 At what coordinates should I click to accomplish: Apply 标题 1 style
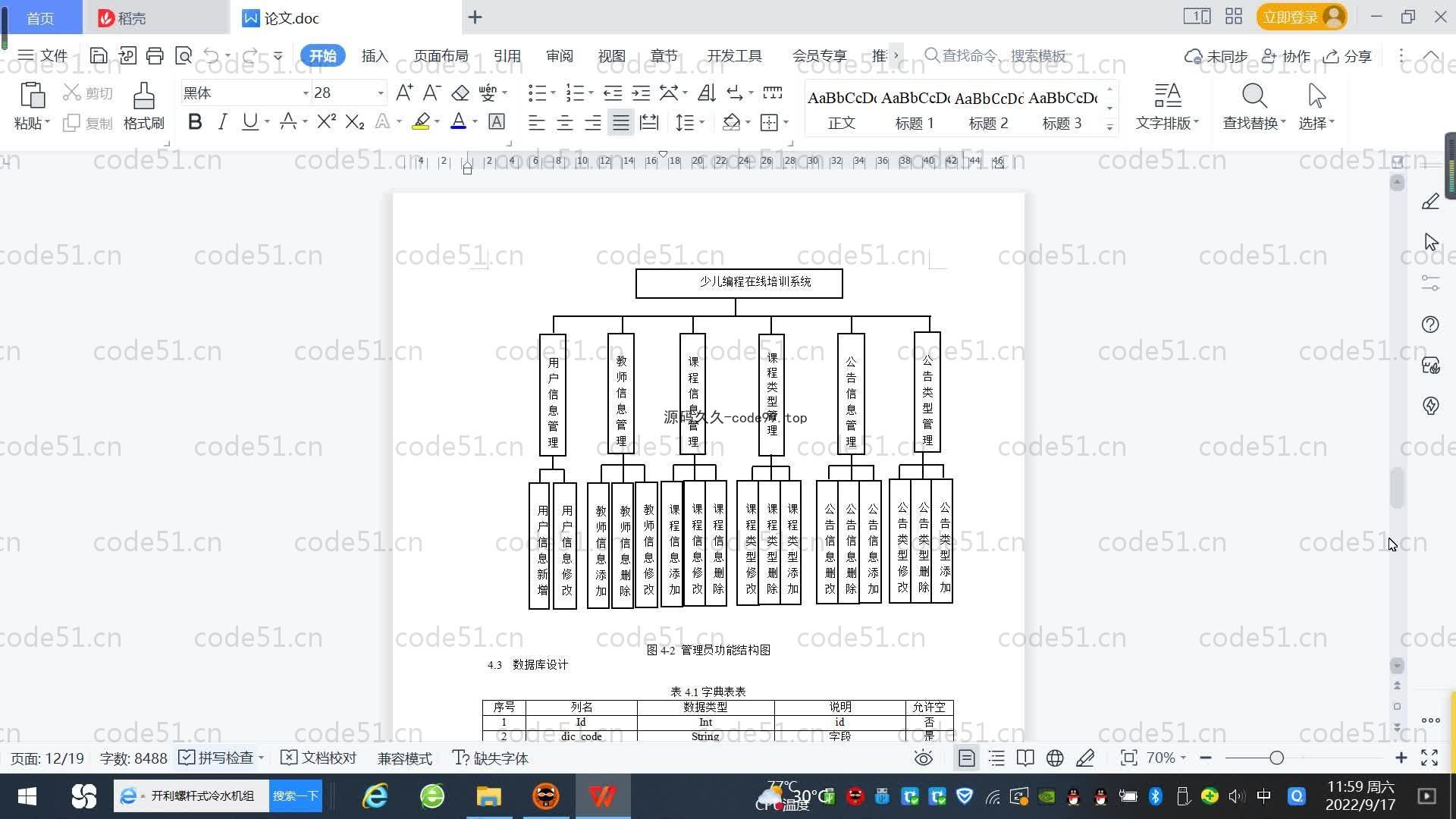click(915, 108)
